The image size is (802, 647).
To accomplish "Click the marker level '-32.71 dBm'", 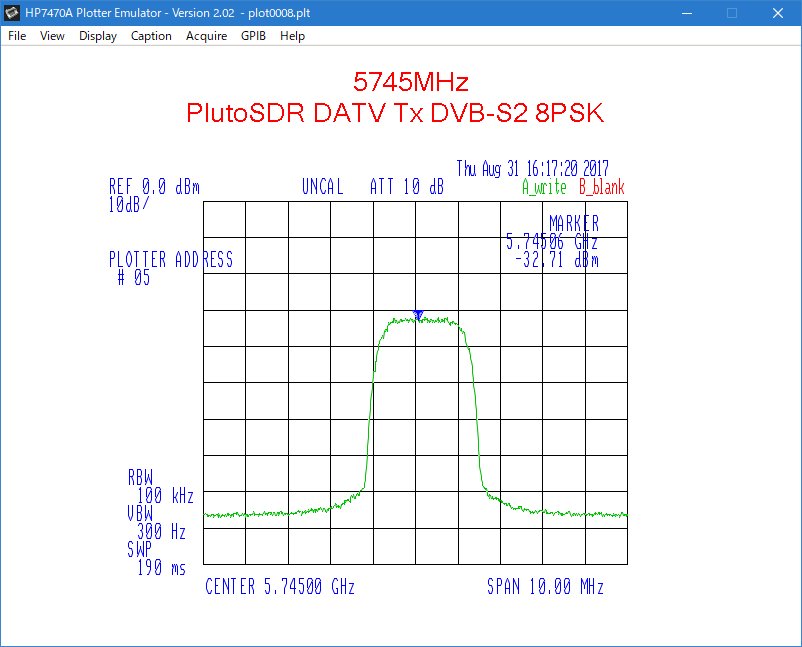I will (556, 259).
